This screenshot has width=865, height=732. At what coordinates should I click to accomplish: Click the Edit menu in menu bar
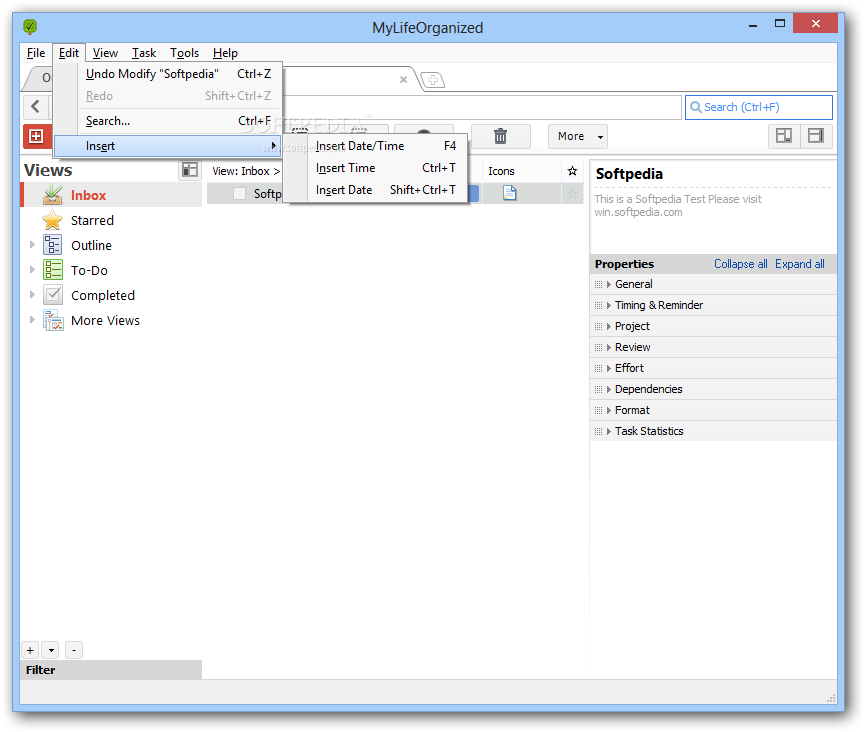point(69,53)
